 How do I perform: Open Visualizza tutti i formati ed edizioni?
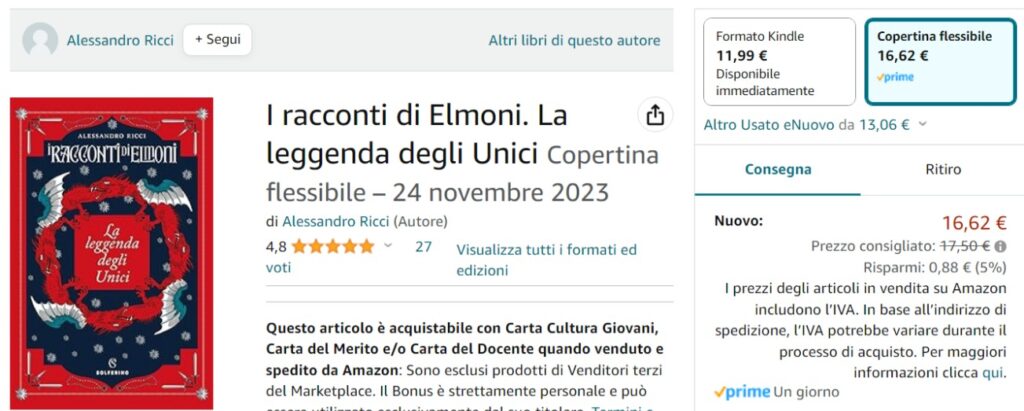[546, 259]
